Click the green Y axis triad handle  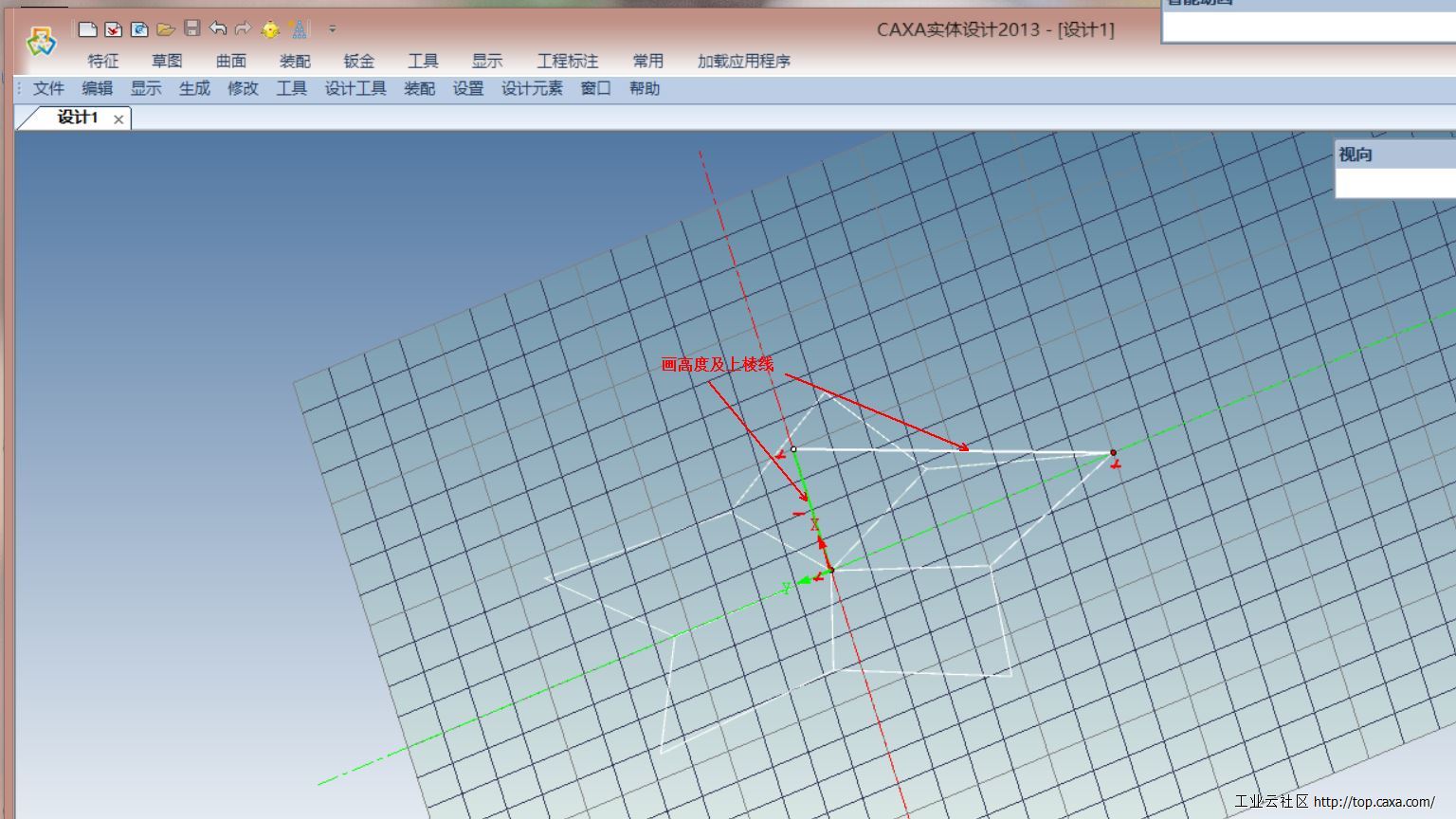(x=804, y=581)
